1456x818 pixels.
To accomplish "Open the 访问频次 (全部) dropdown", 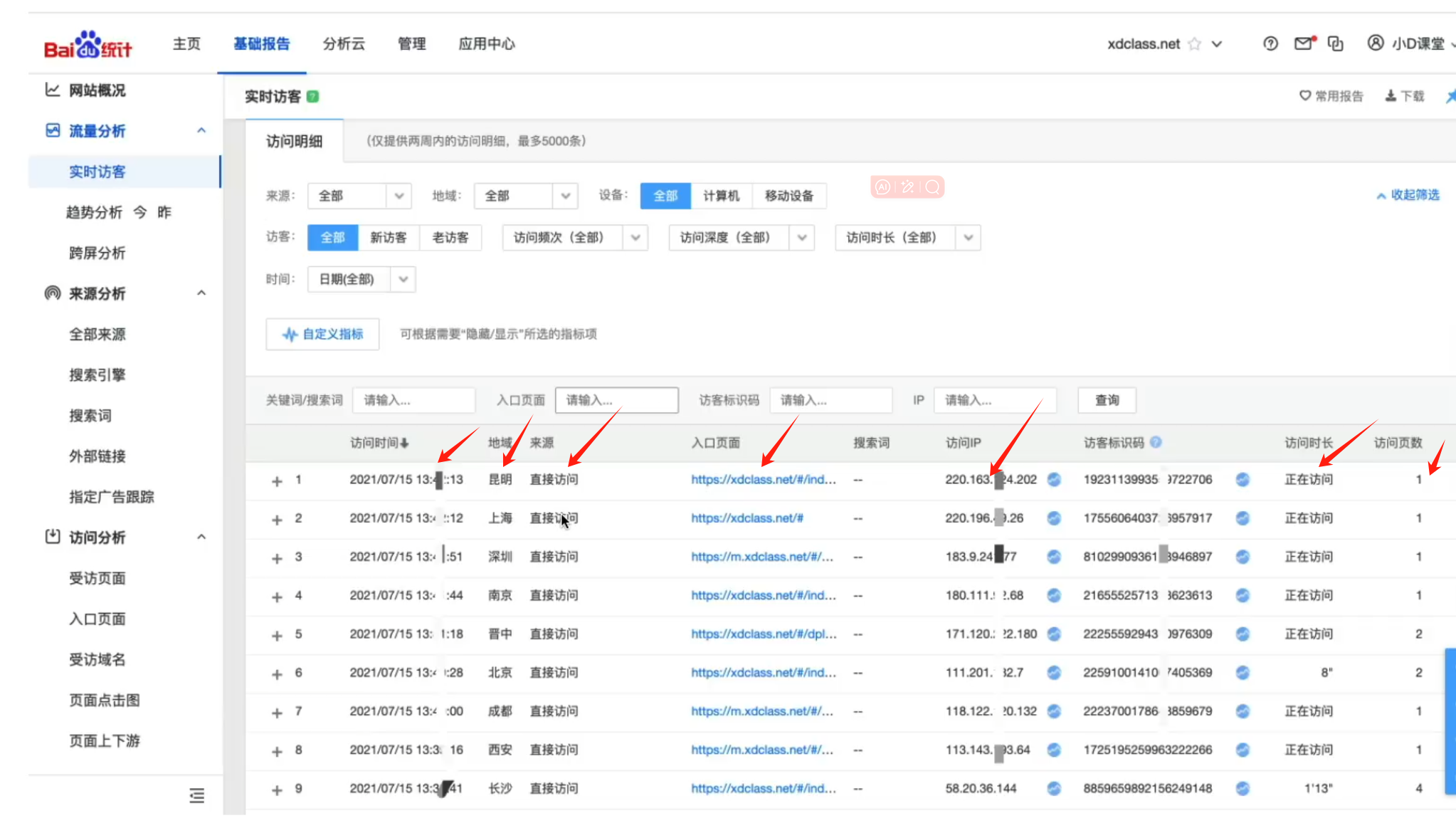I will pyautogui.click(x=575, y=238).
